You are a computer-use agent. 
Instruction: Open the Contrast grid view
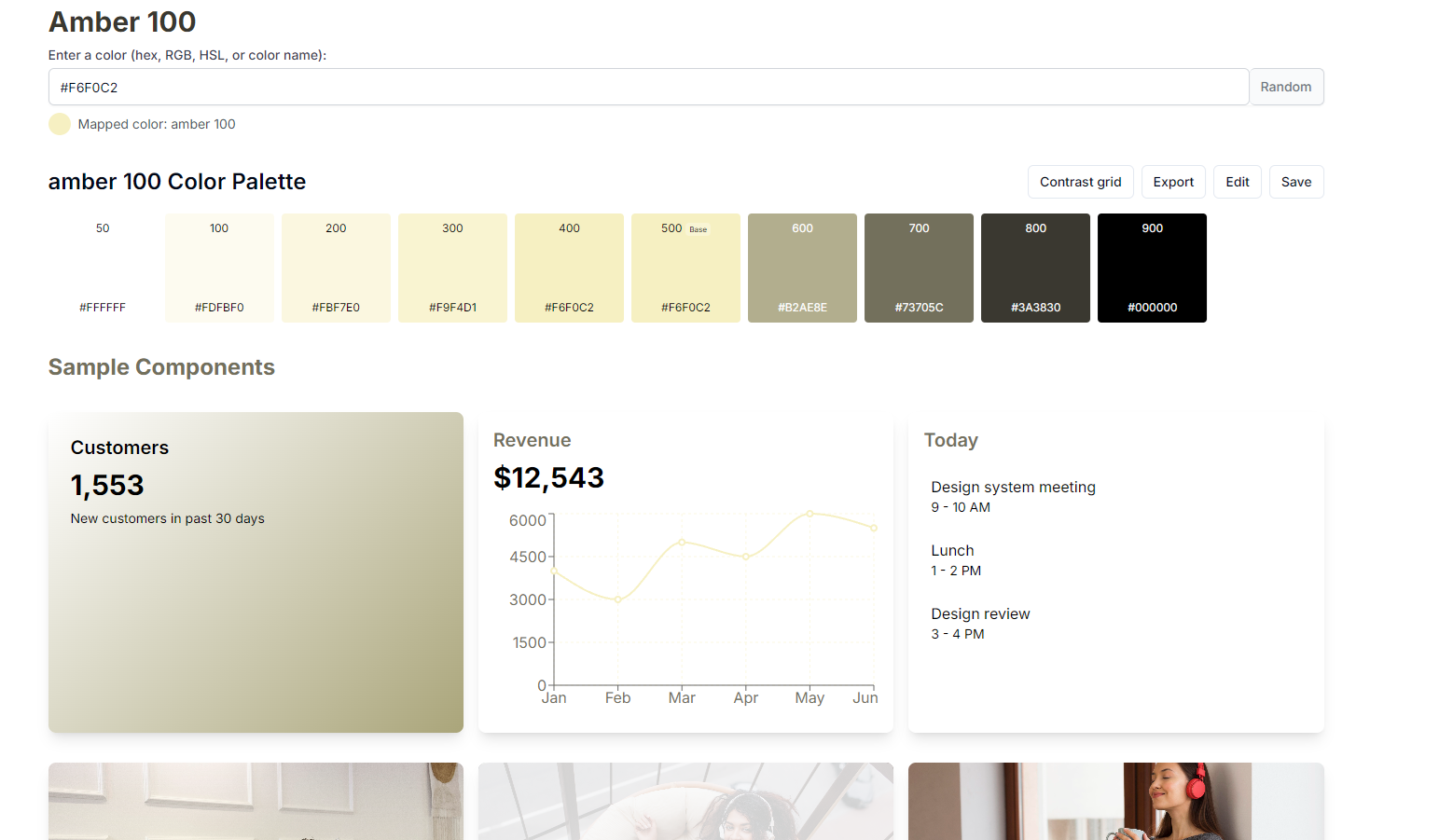coord(1080,182)
